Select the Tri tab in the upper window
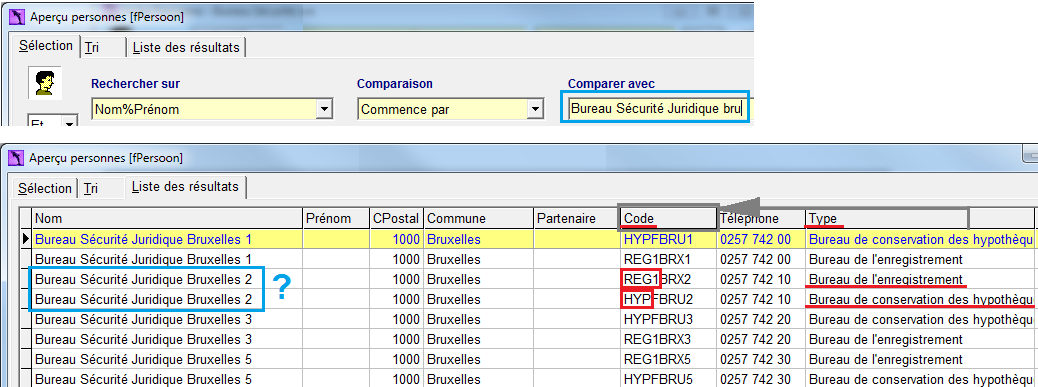 click(103, 48)
